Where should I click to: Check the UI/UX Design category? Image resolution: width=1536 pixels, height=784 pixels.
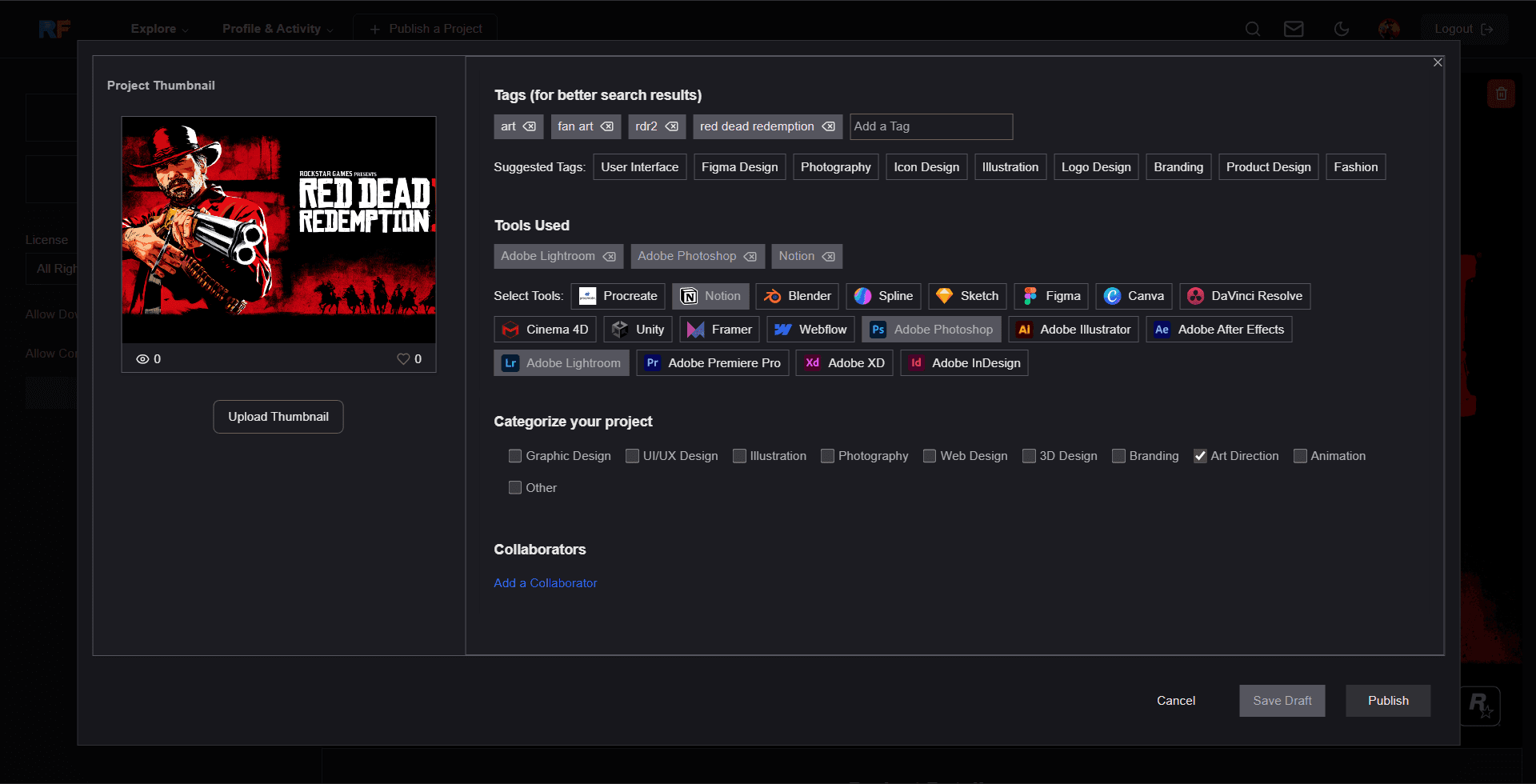point(632,456)
